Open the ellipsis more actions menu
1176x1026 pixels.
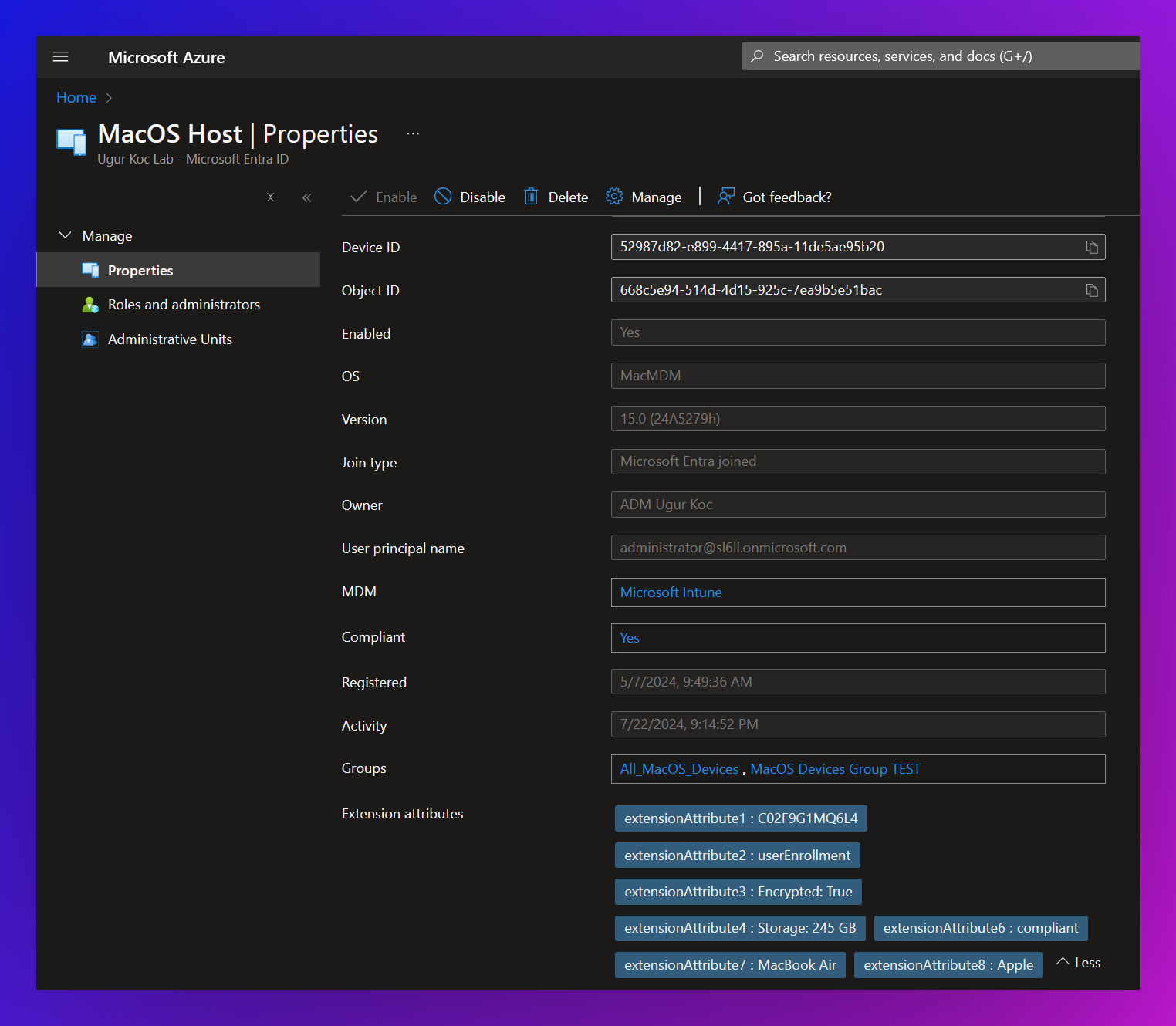pos(413,133)
